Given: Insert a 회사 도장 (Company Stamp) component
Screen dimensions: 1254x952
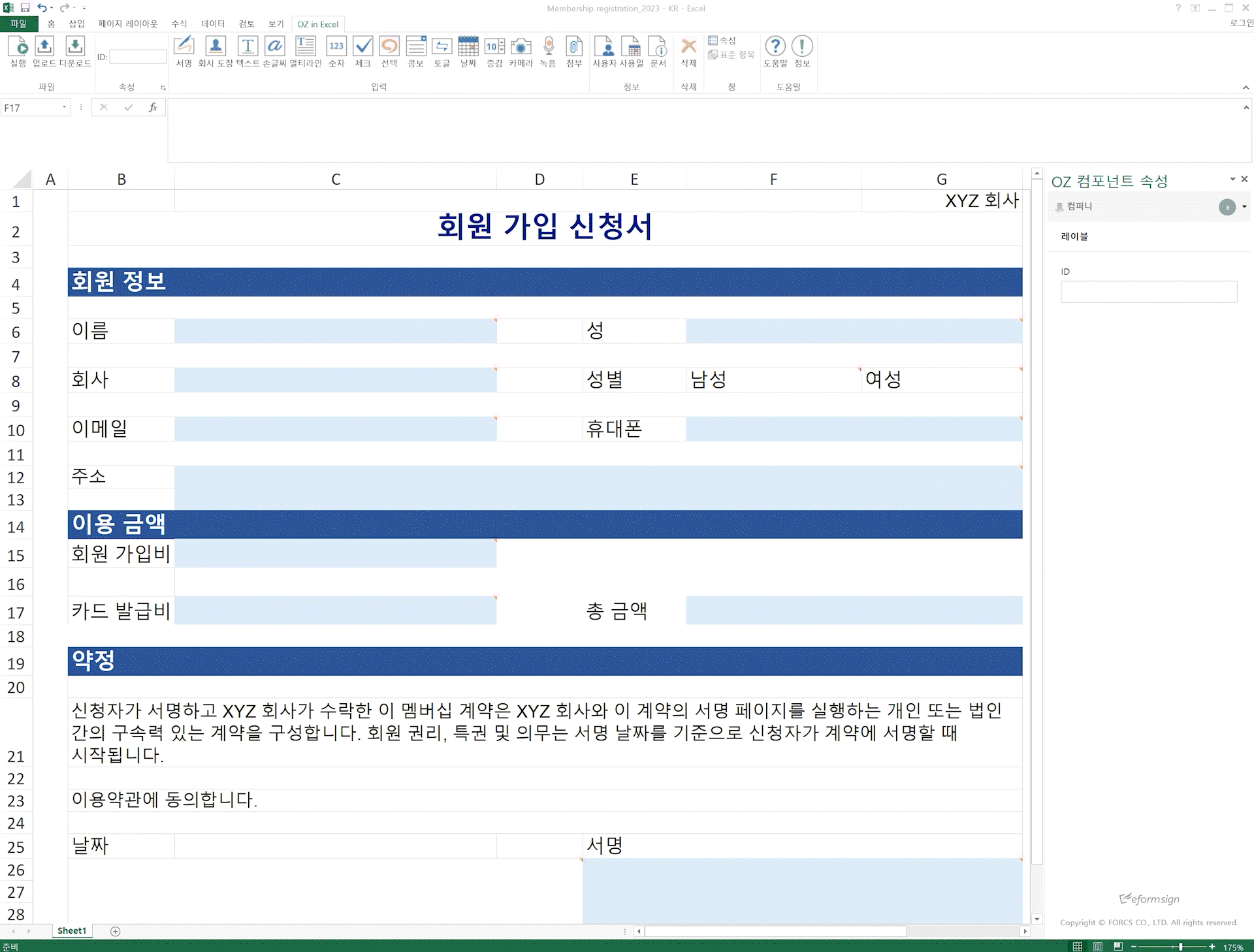Looking at the screenshot, I should click(216, 52).
